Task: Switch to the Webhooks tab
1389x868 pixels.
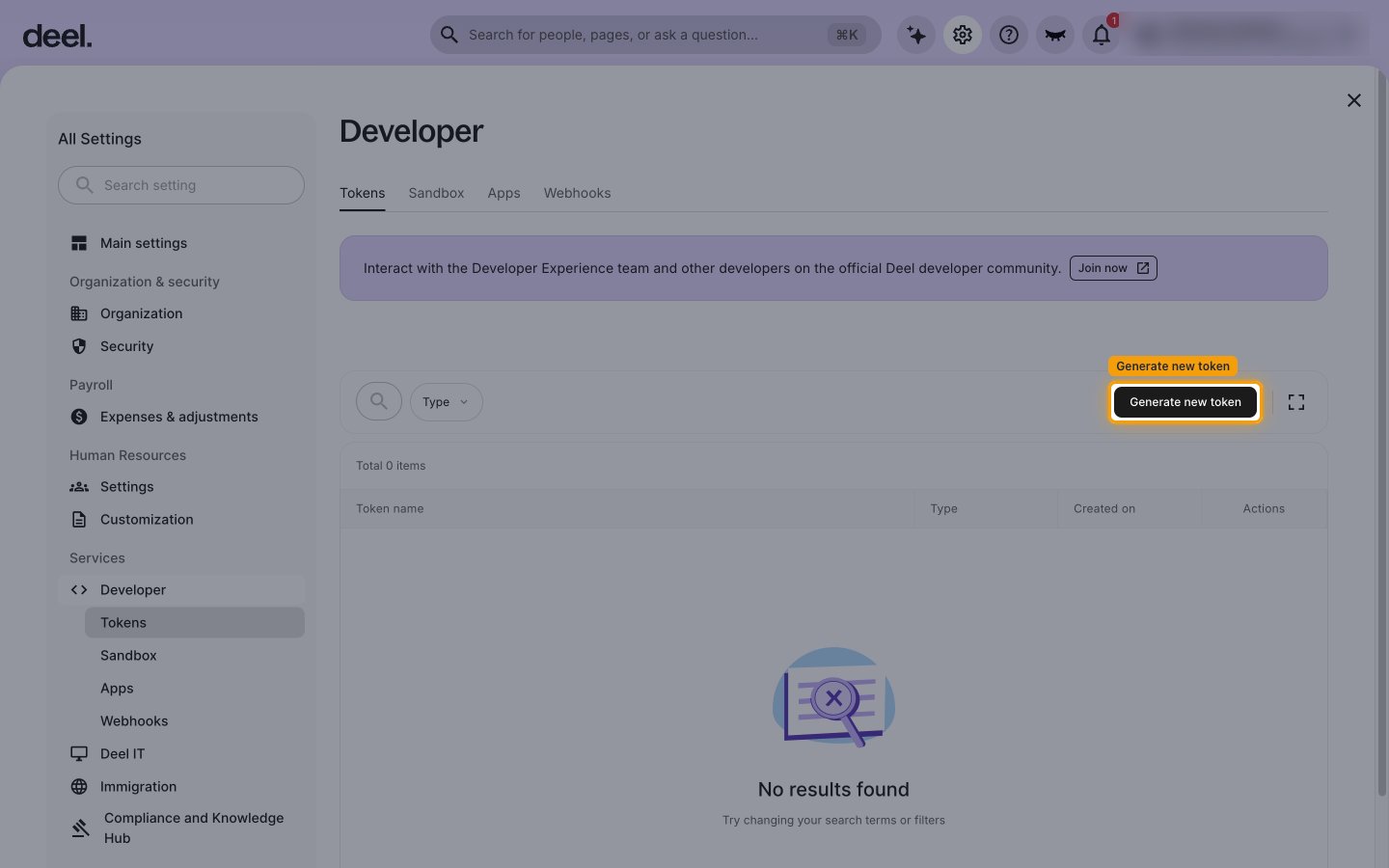Action: [577, 193]
